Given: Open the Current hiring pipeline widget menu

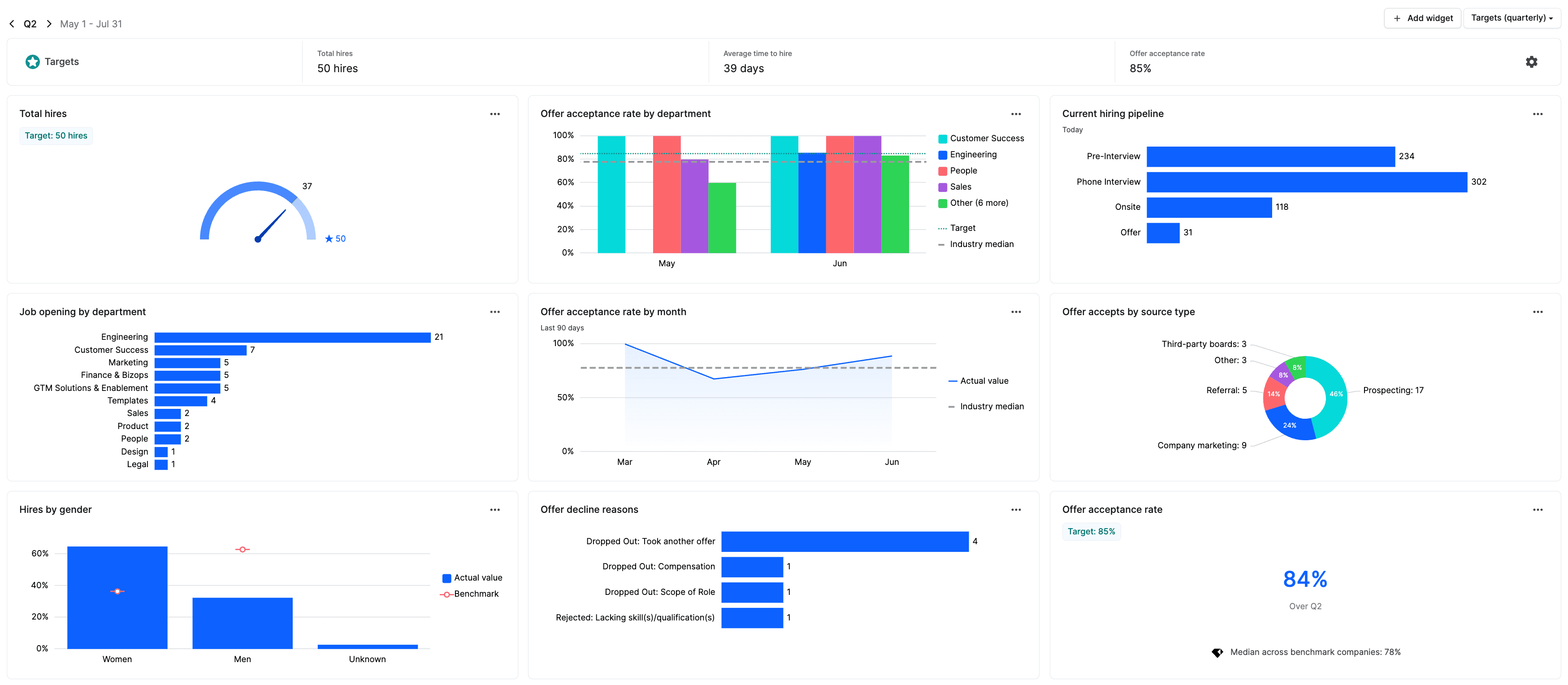Looking at the screenshot, I should (x=1538, y=114).
